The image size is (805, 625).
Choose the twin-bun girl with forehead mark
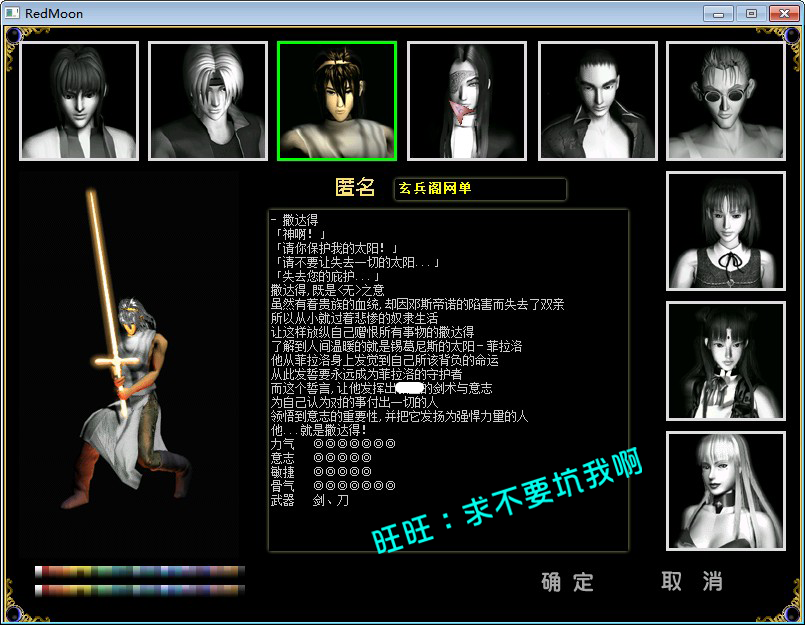pos(726,361)
